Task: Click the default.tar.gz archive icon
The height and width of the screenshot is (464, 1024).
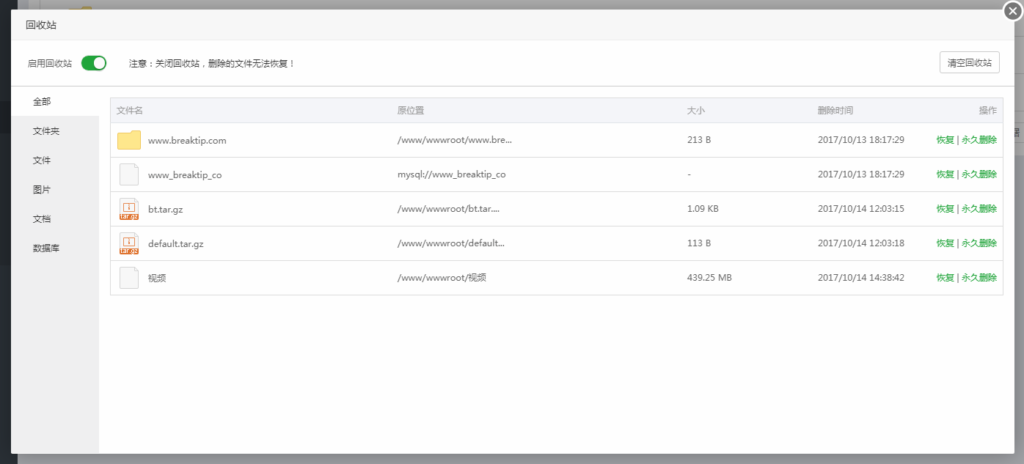Action: click(129, 243)
